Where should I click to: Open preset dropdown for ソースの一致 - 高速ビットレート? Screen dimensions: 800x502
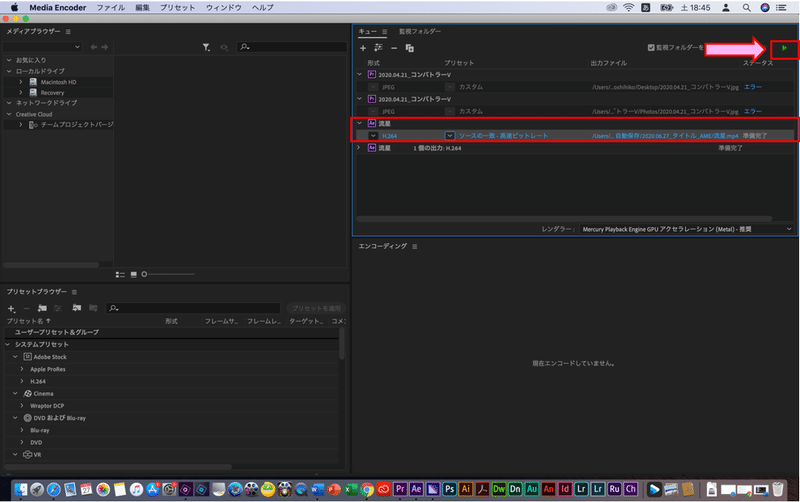click(x=449, y=136)
